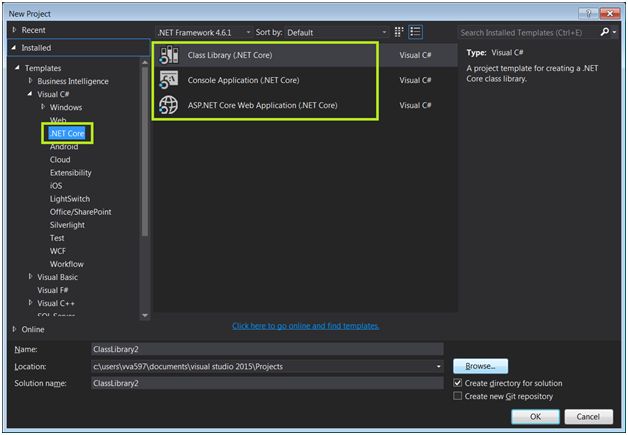Select the Web template category

58,120
